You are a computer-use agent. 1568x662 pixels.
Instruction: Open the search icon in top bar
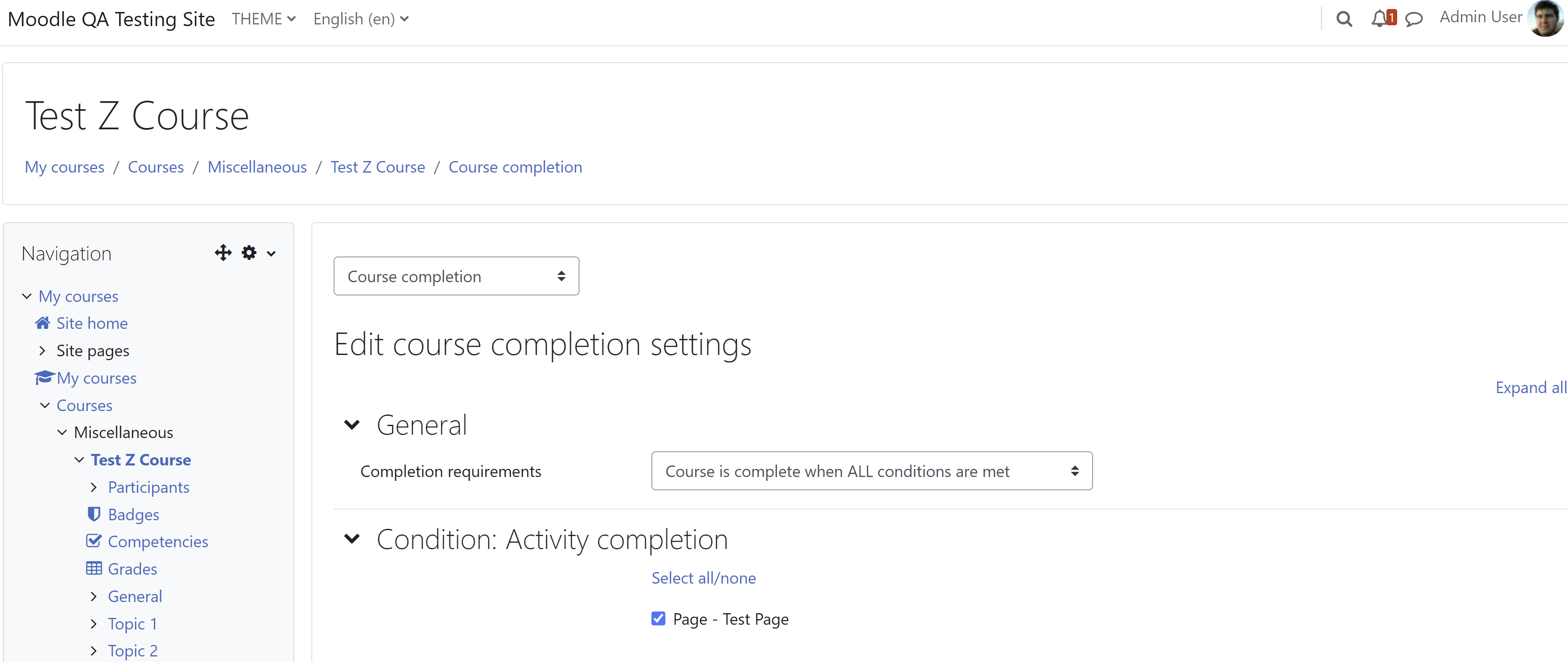click(x=1344, y=19)
